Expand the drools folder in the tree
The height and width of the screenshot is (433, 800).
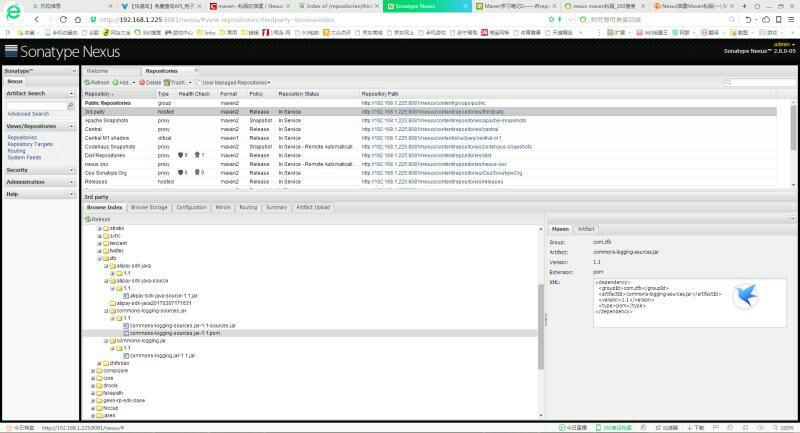(x=92, y=385)
